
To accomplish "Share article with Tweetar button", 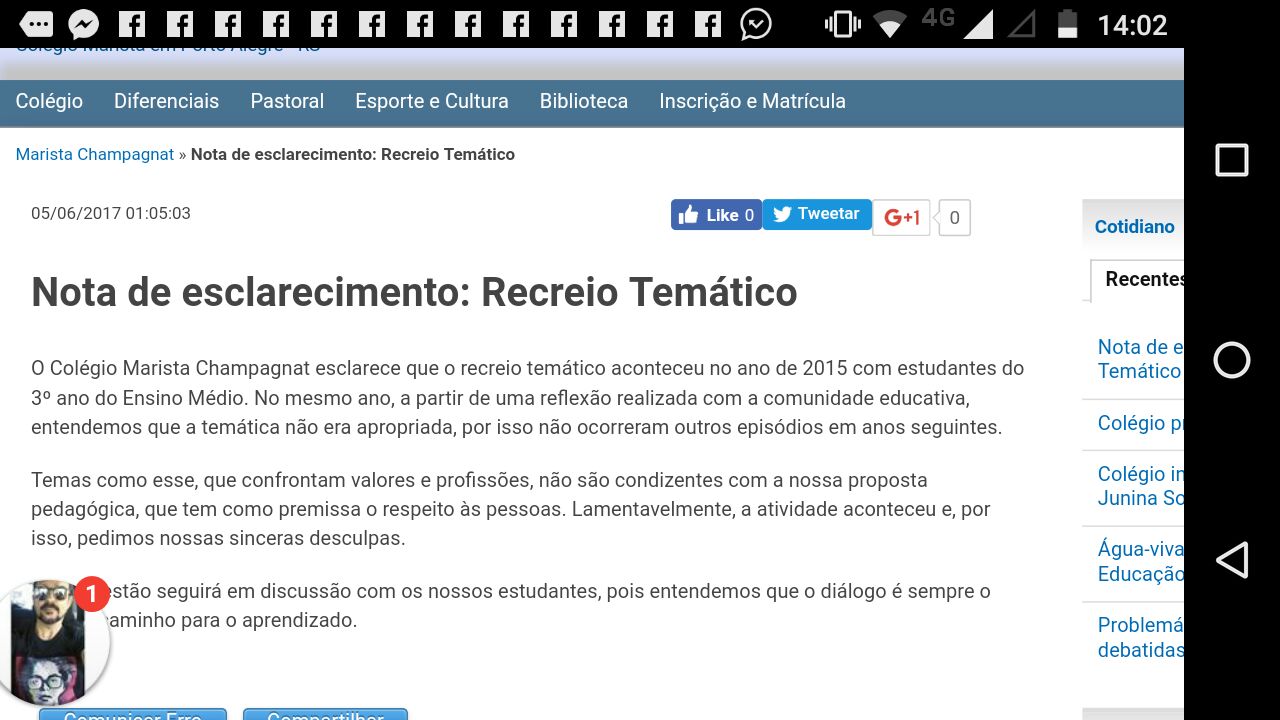I will pyautogui.click(x=817, y=214).
